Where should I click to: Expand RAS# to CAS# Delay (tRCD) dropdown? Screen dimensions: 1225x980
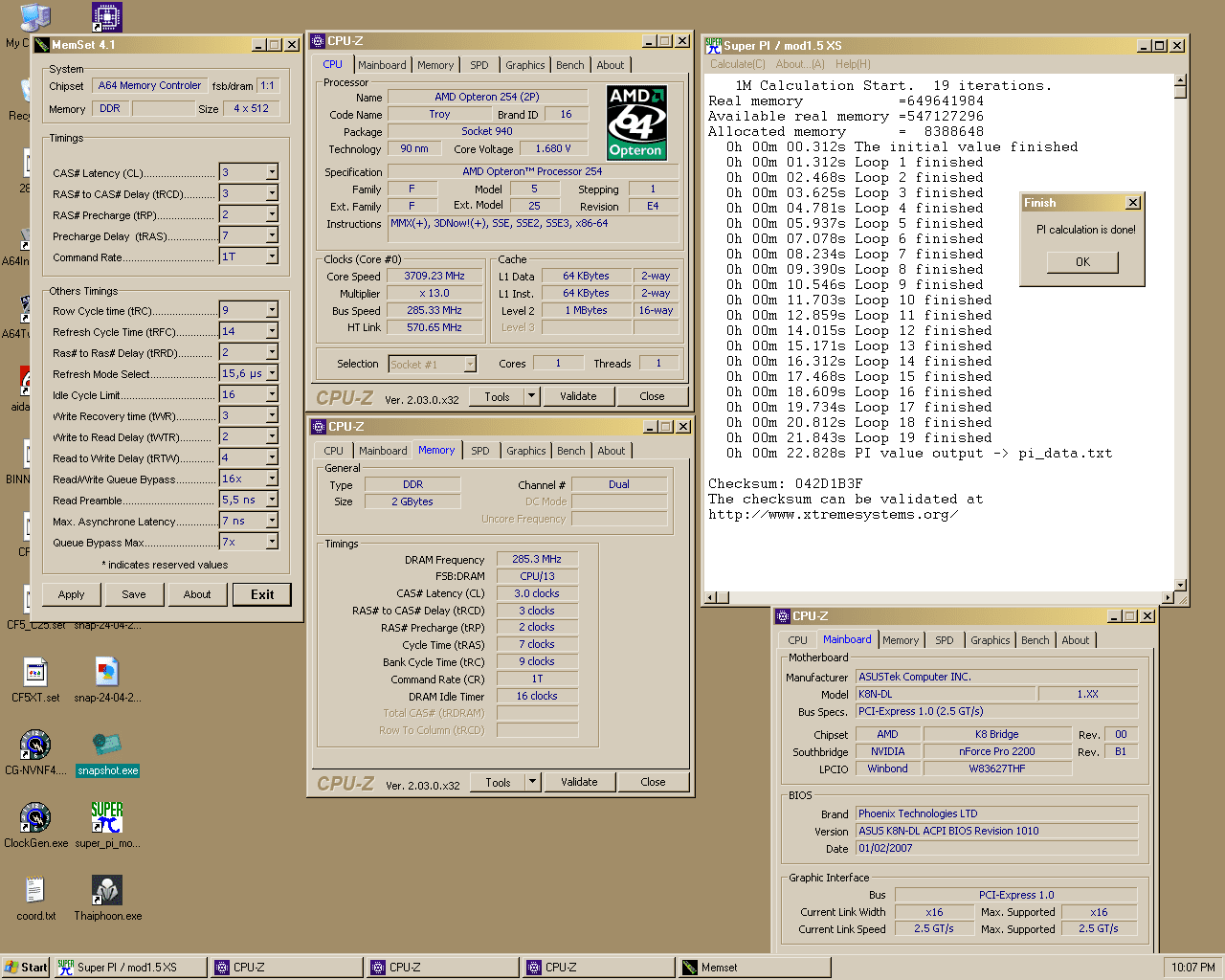272,193
